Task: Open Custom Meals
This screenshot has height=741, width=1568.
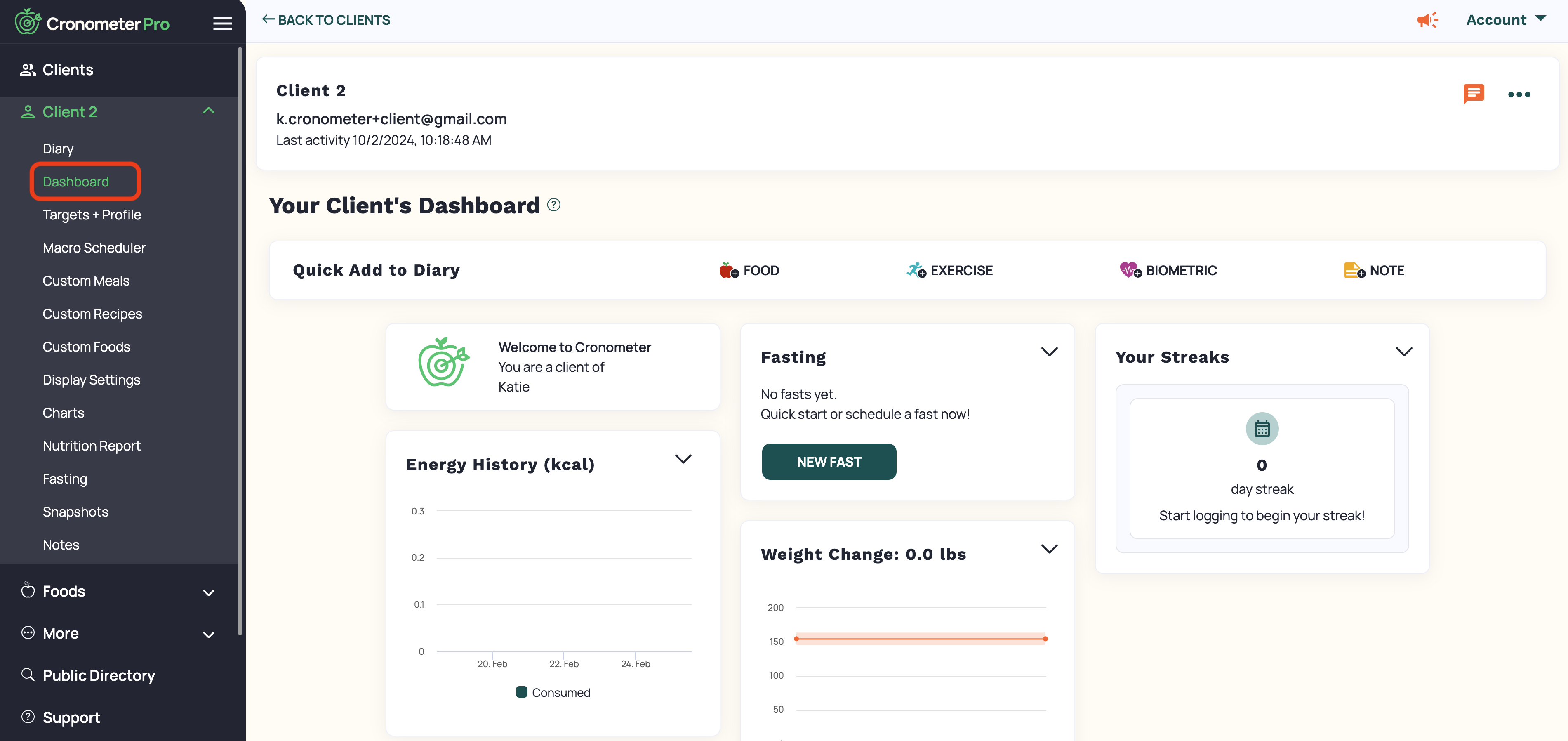Action: (86, 281)
